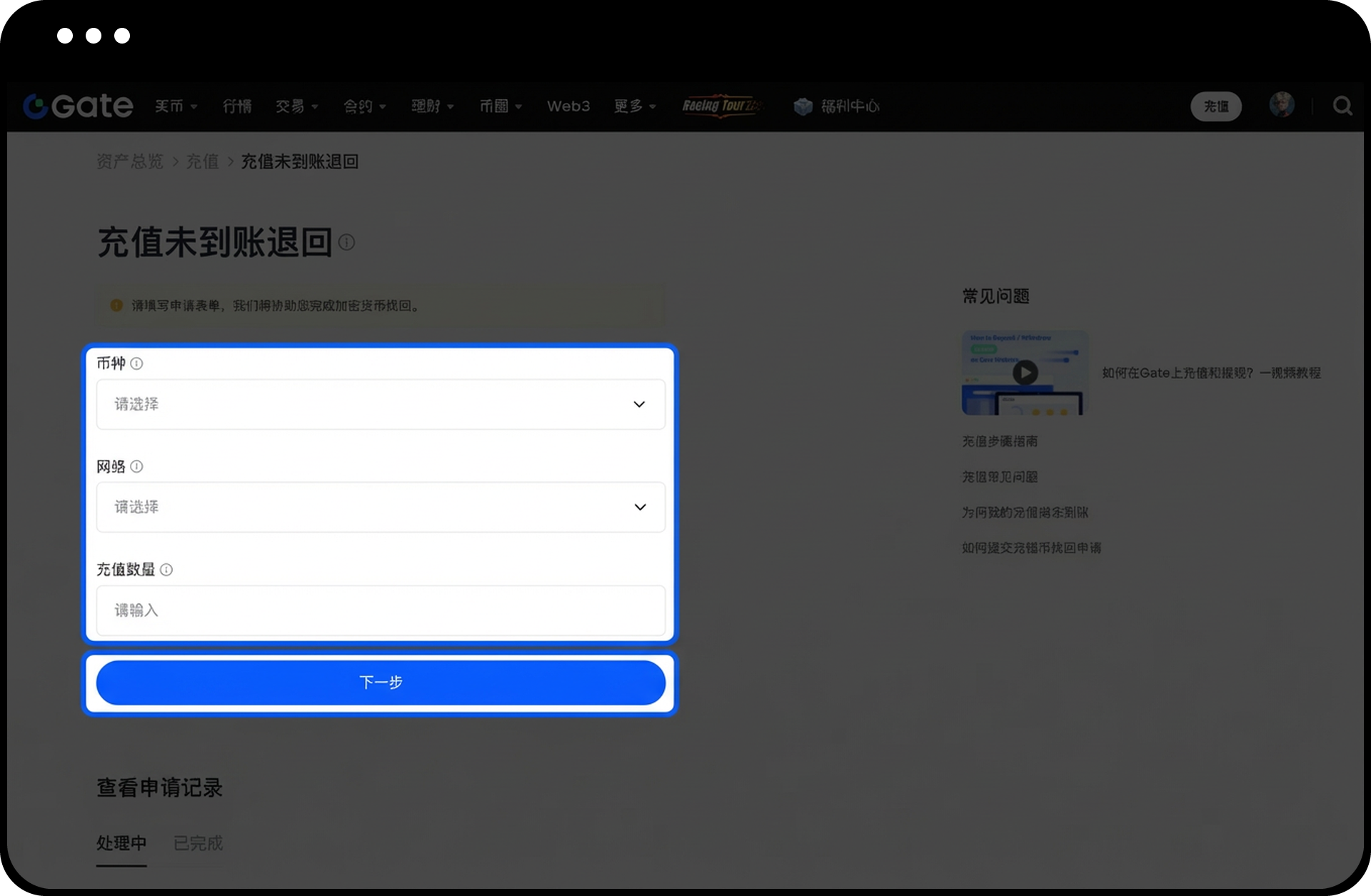The height and width of the screenshot is (896, 1371).
Task: Expand the 币种 dropdown
Action: 381,404
